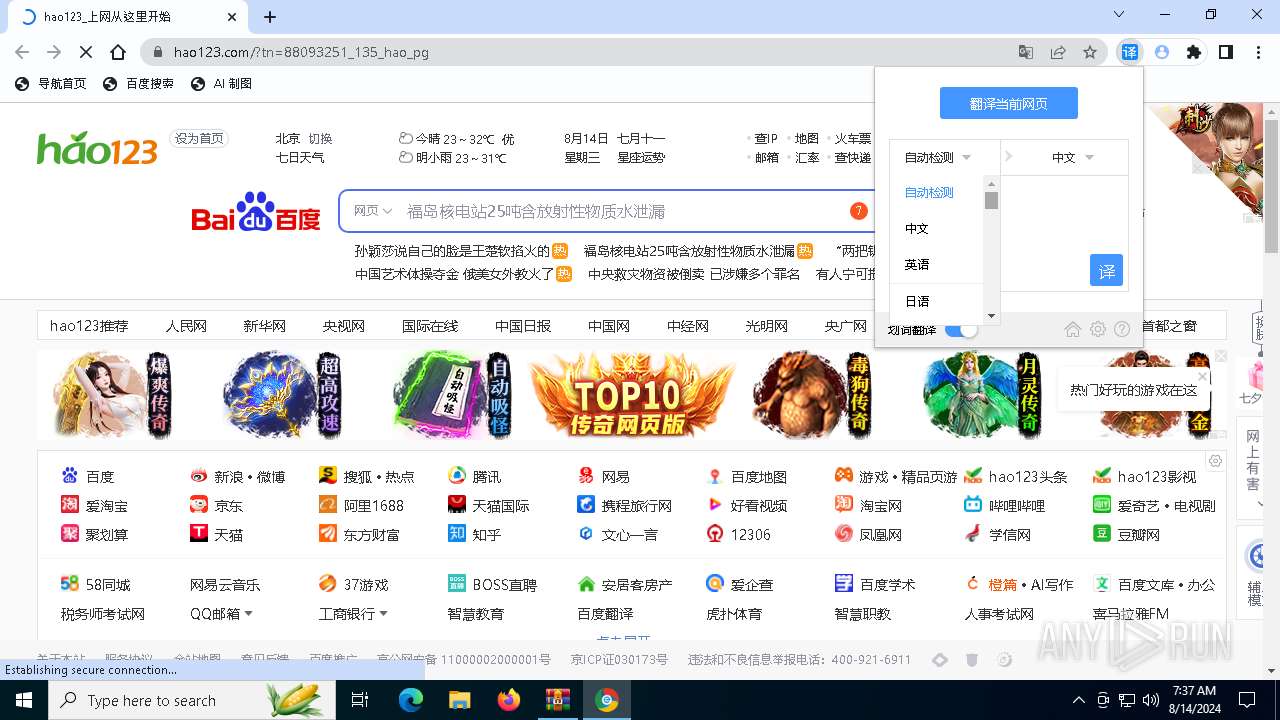The height and width of the screenshot is (720, 1280).
Task: Click the share page icon in address bar
Action: tap(1058, 52)
